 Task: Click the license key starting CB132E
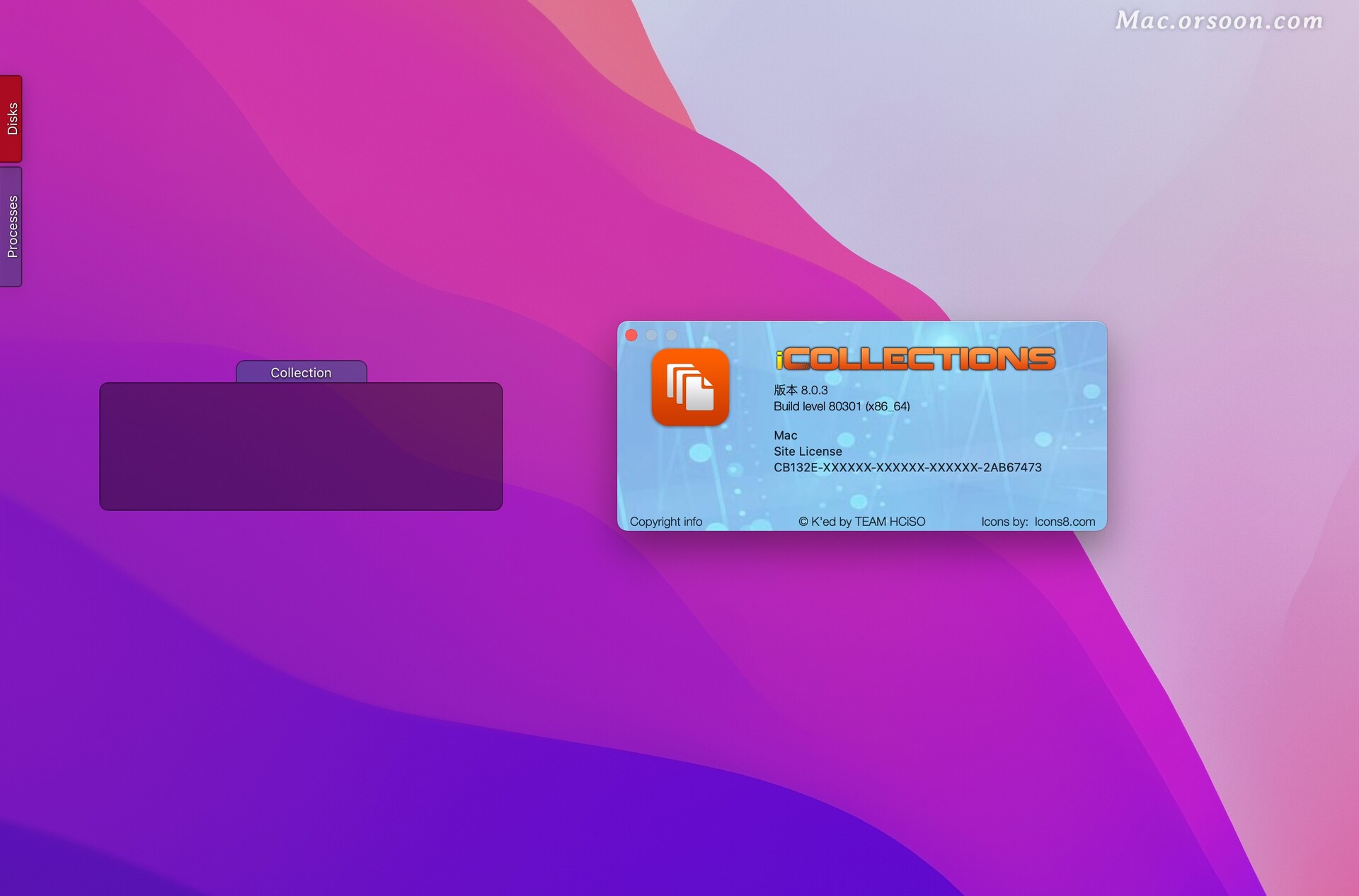pos(907,467)
